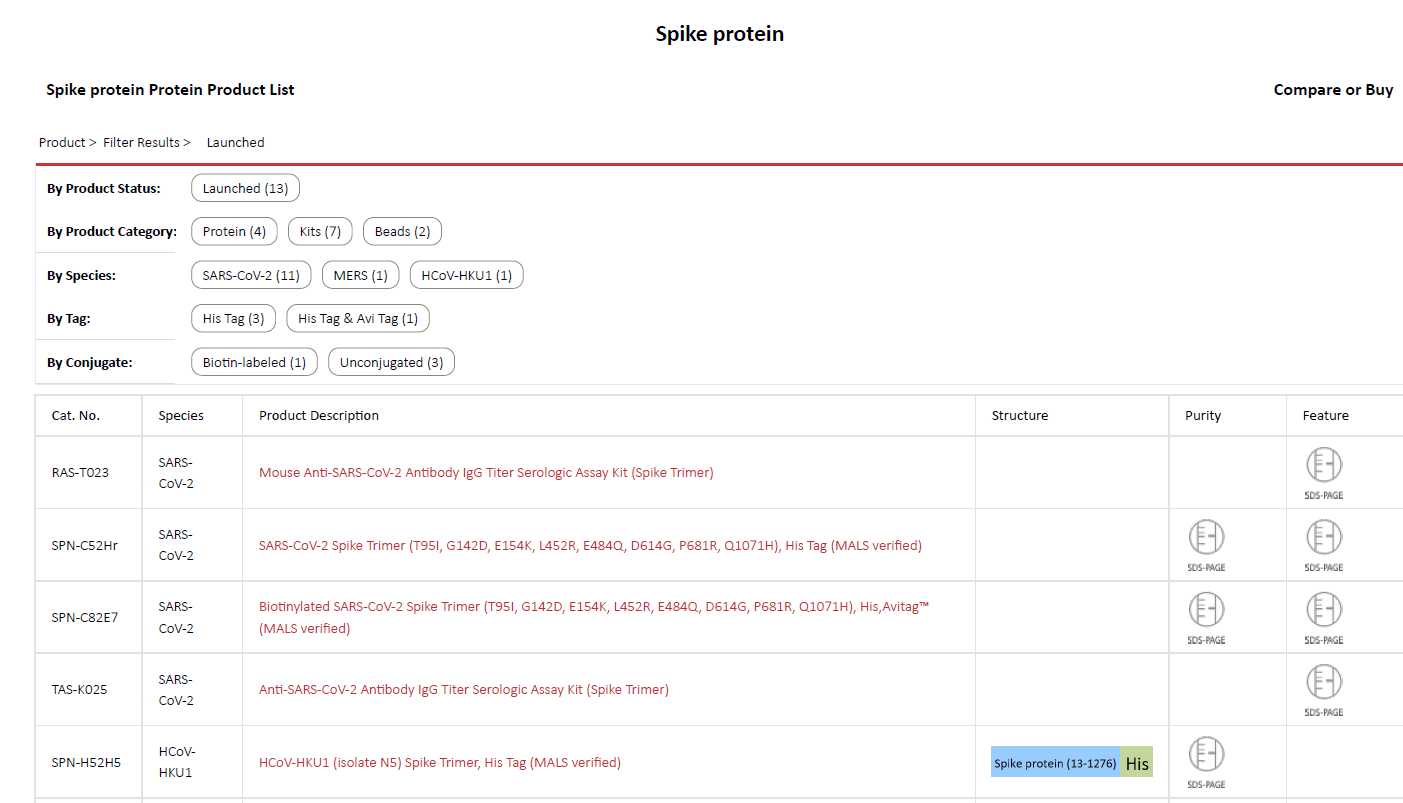Filter by Launched (13) status
Screen dimensions: 1403x803
[x=245, y=188]
